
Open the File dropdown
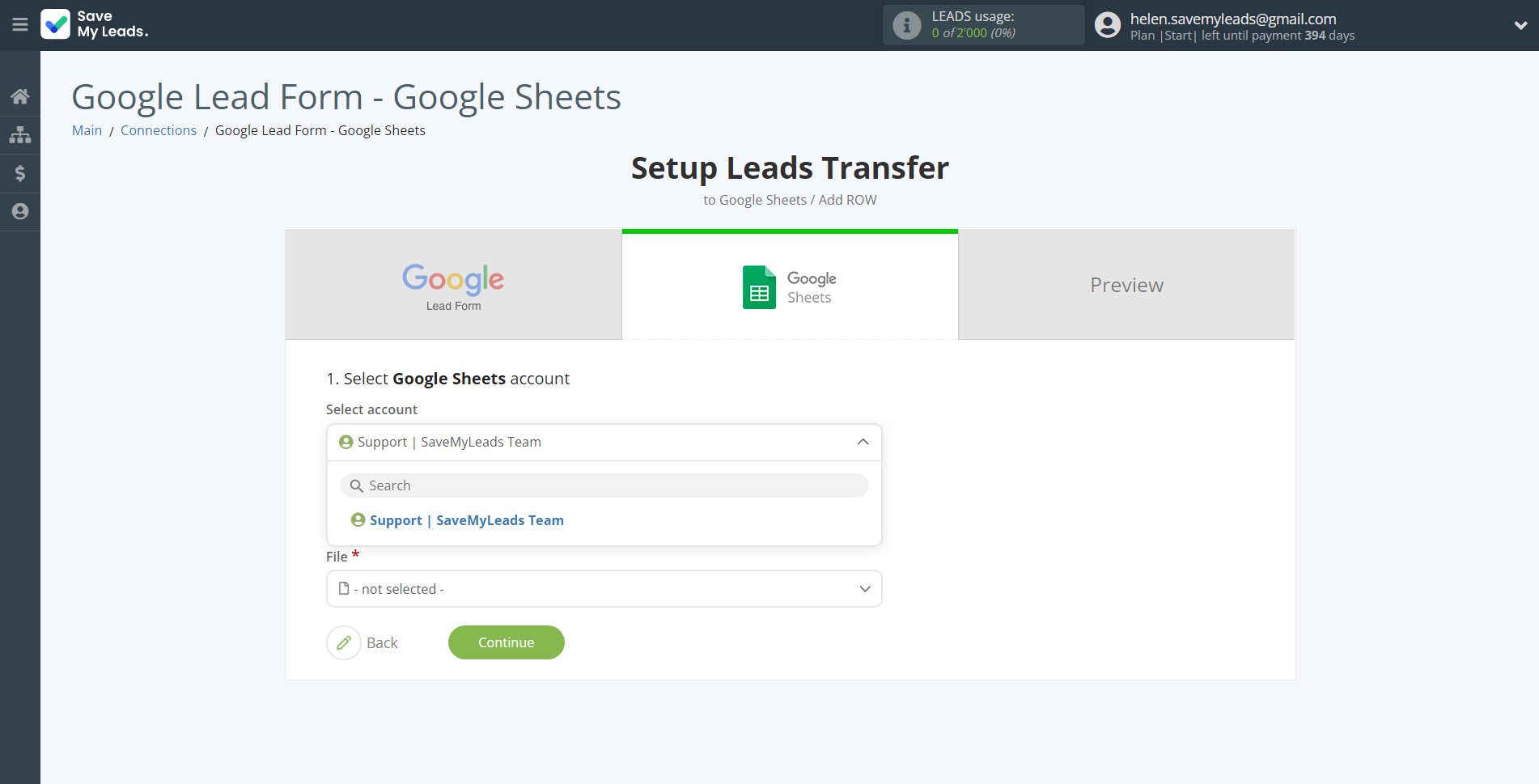click(x=604, y=589)
